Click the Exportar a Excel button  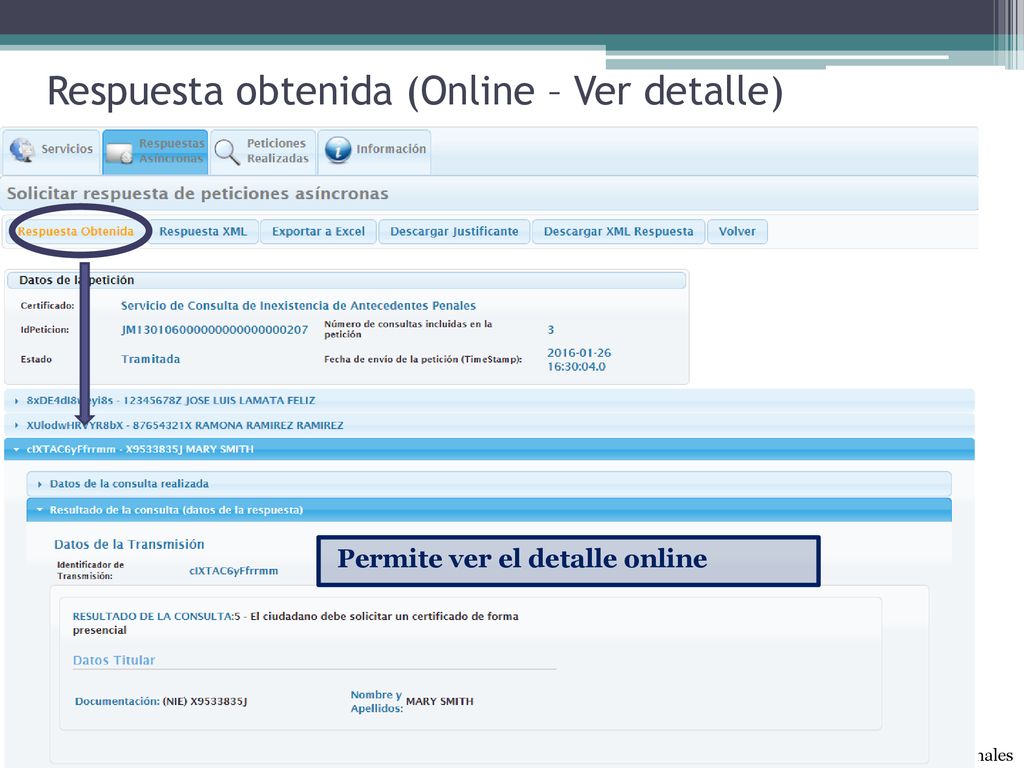coord(318,231)
